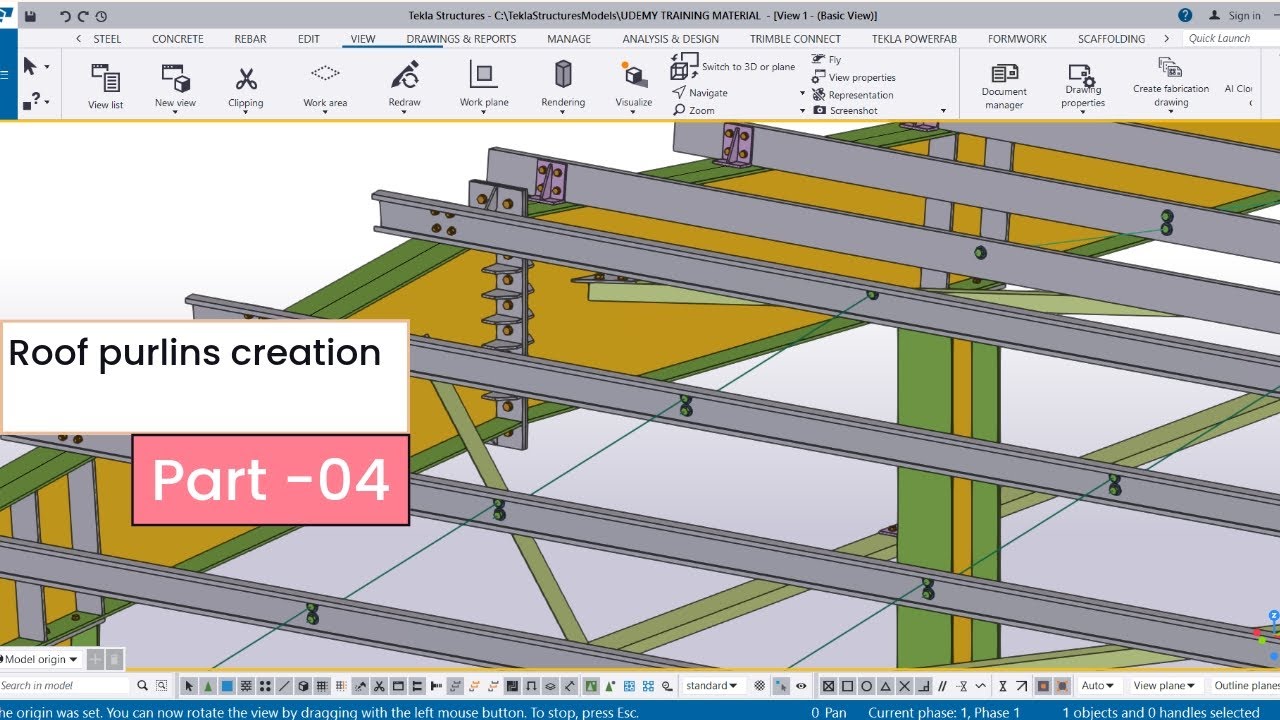This screenshot has height=720, width=1280.
Task: Open the Work plane tool
Action: pos(484,86)
